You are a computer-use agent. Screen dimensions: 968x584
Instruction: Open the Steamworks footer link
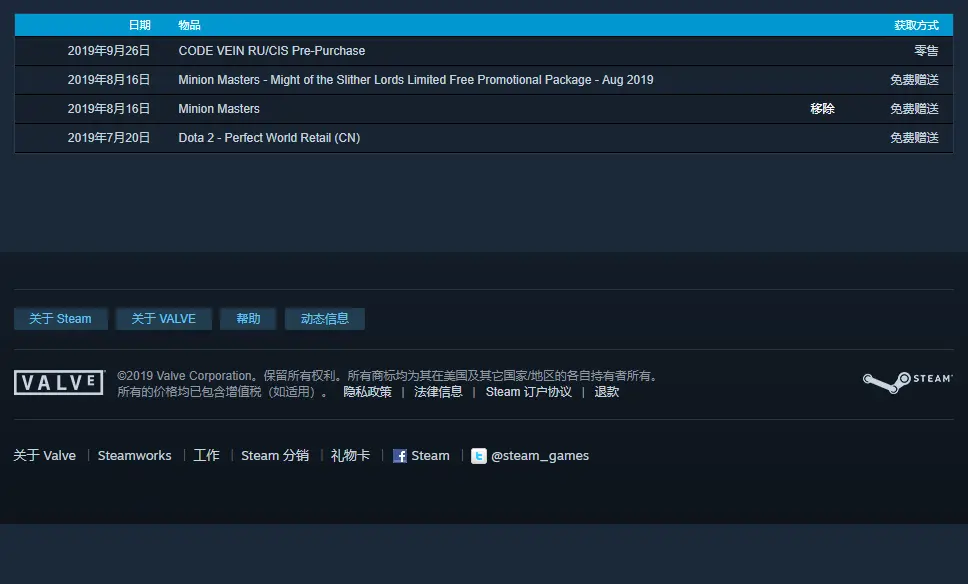click(135, 456)
